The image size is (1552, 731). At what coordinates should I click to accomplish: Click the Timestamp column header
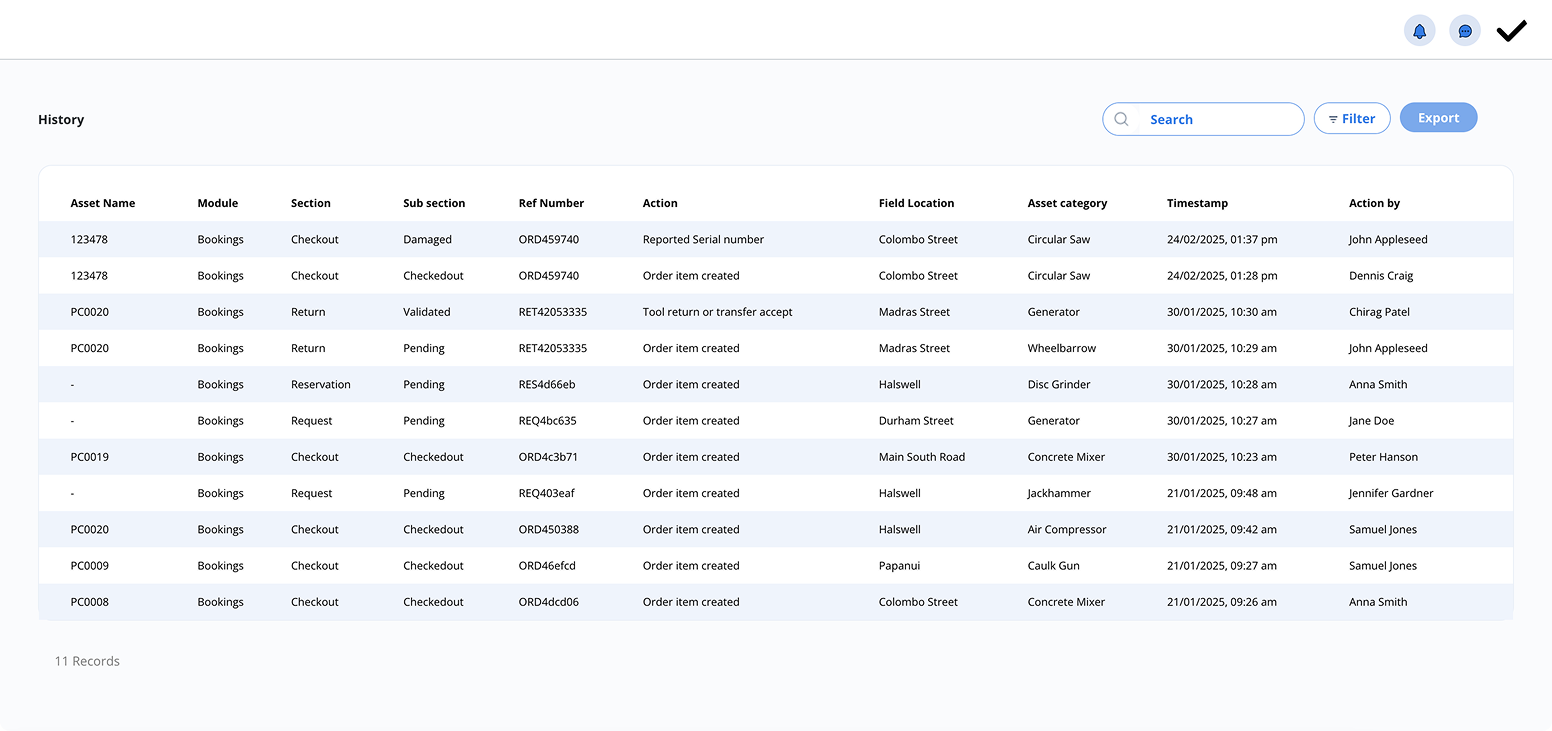(x=1197, y=203)
